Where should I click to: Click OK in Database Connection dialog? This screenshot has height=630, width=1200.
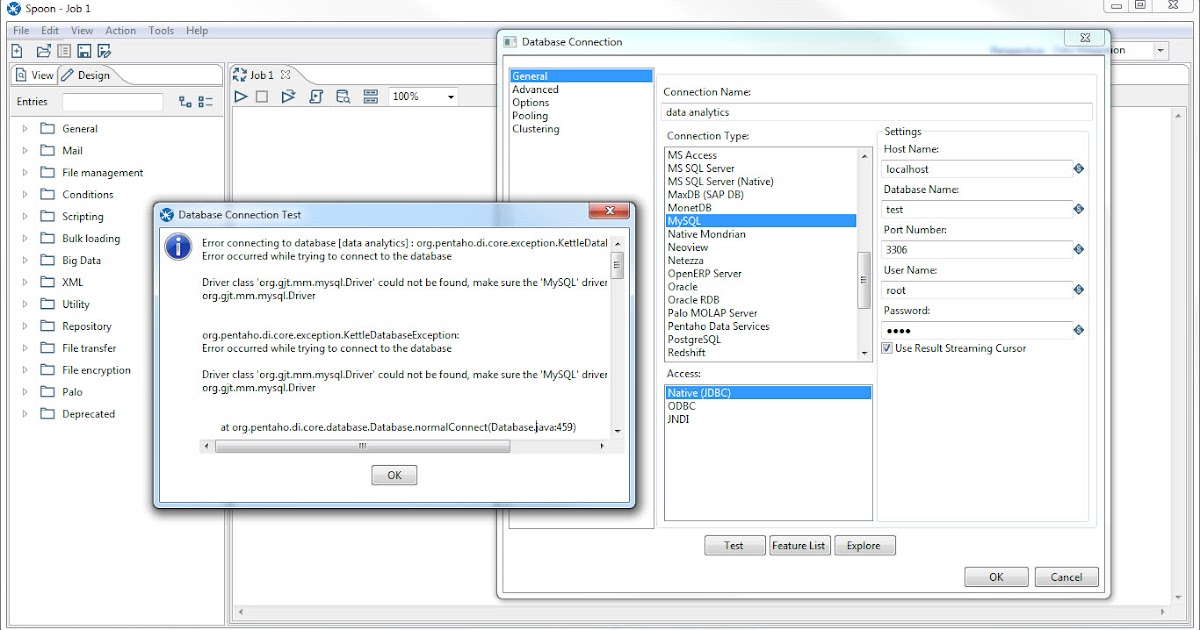click(x=996, y=577)
